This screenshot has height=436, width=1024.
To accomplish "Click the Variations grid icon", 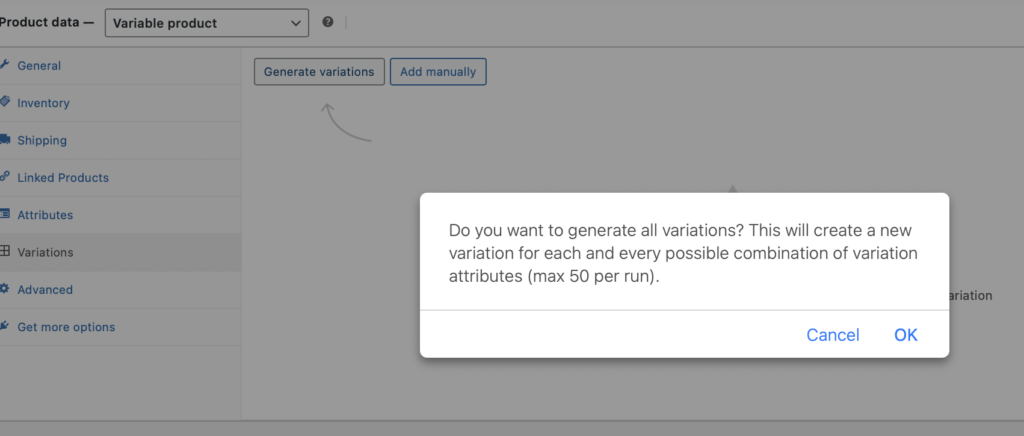I will (5, 252).
